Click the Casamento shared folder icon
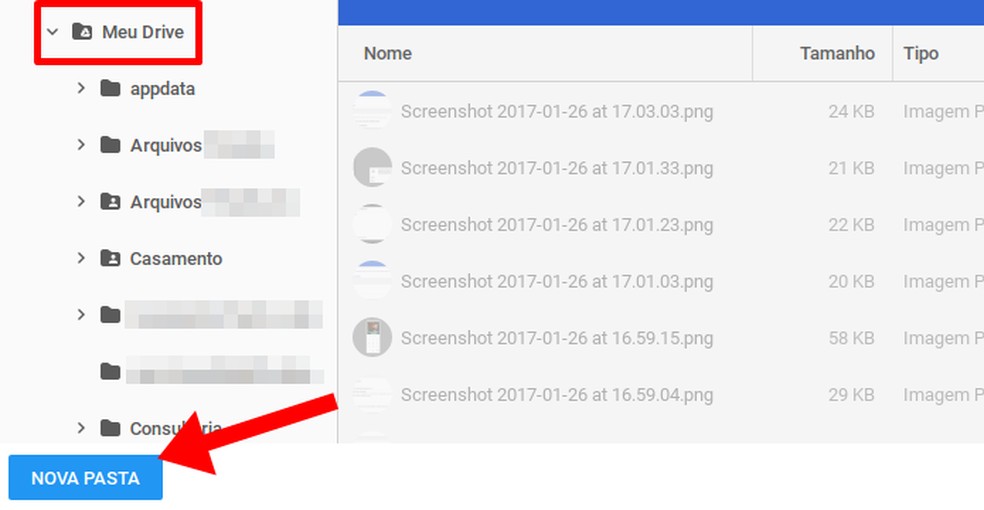 (x=110, y=259)
